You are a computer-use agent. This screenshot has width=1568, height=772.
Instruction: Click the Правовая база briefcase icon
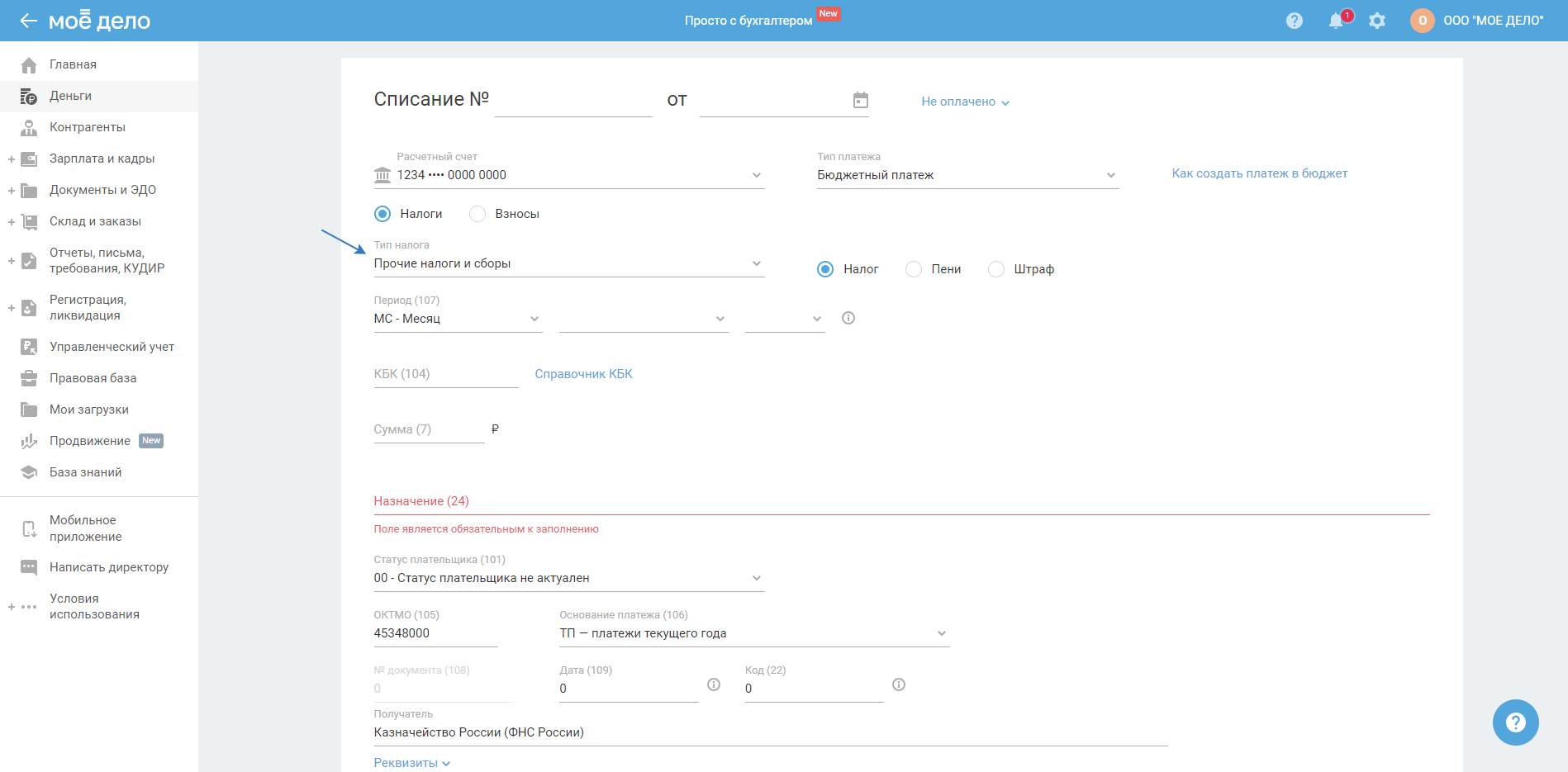29,379
